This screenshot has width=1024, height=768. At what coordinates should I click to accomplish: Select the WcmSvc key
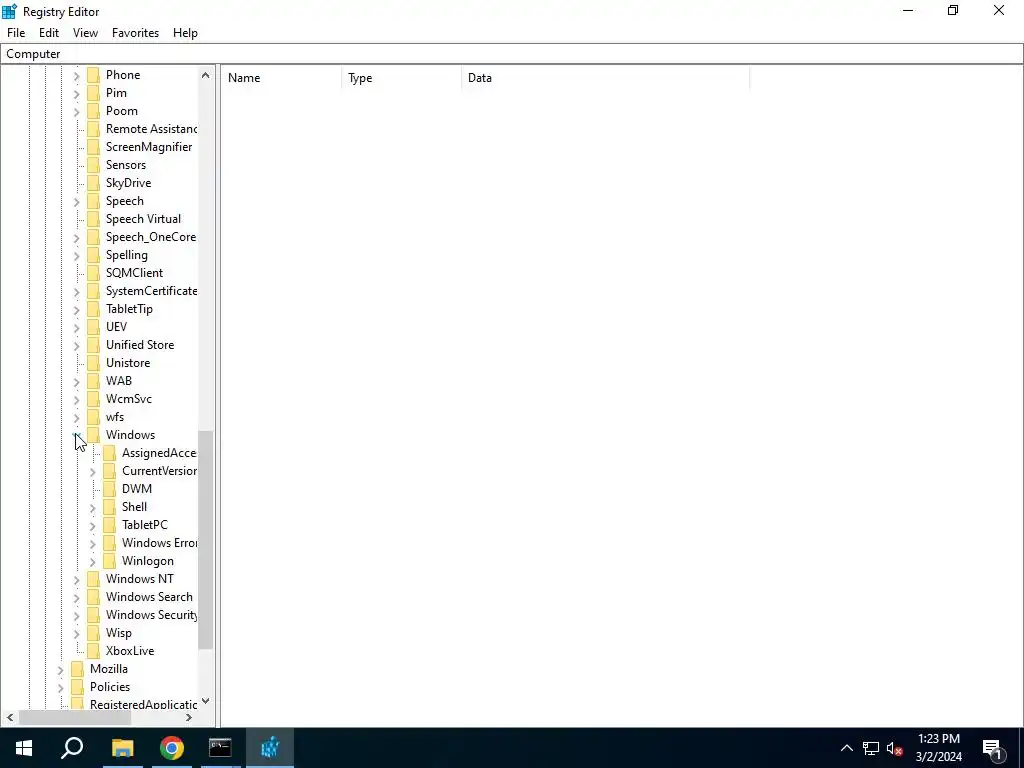(x=129, y=399)
